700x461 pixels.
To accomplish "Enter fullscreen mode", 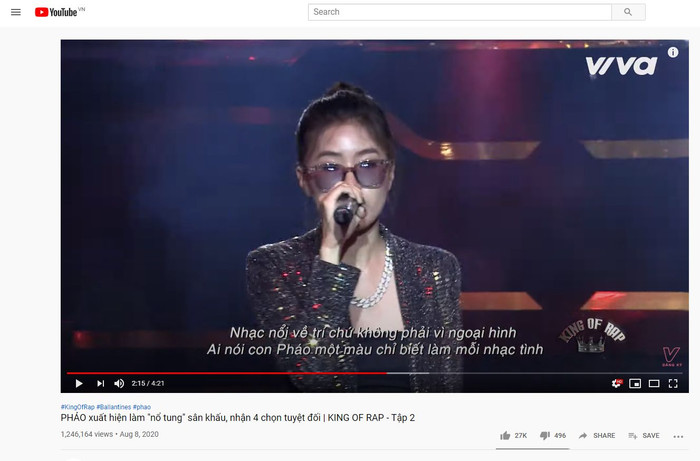I will point(673,383).
